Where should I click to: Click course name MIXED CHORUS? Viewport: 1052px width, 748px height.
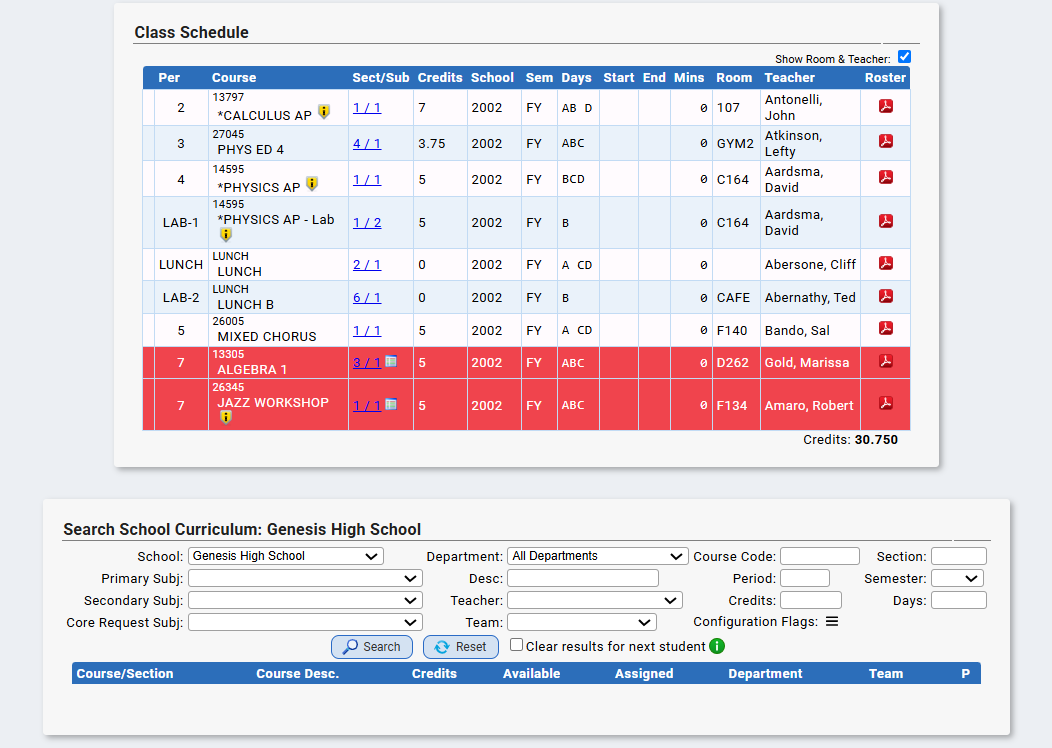pos(267,337)
